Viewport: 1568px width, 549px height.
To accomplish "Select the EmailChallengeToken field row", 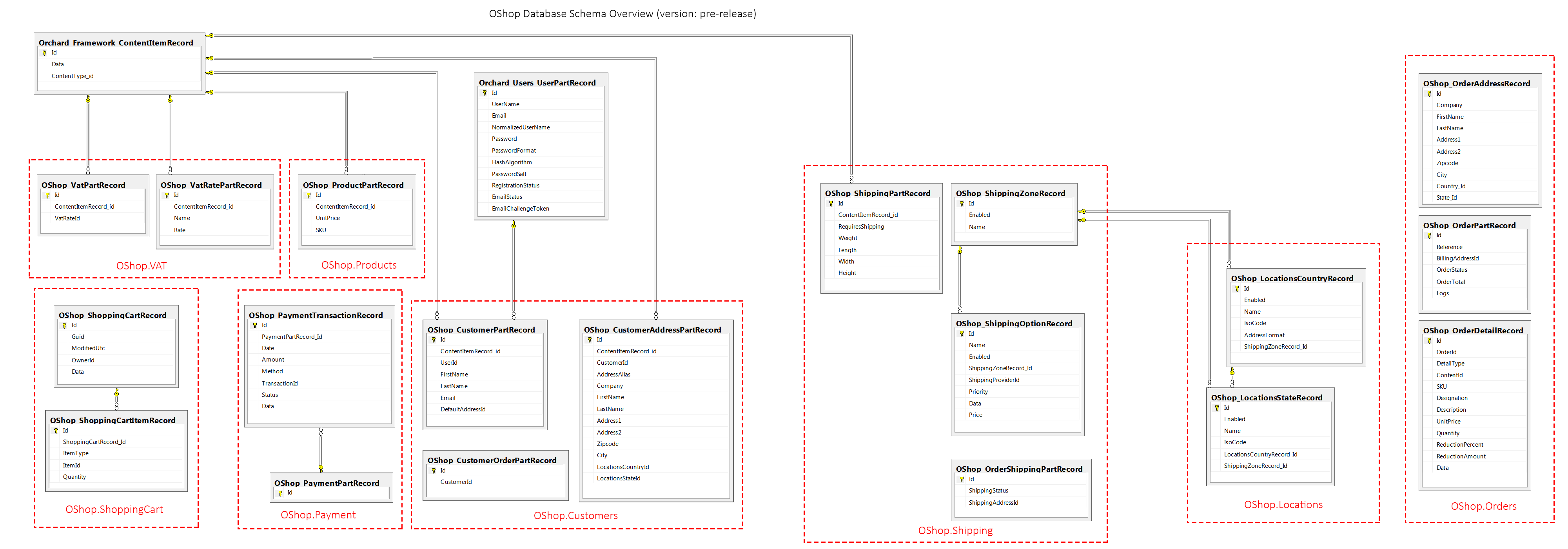I will click(x=520, y=209).
